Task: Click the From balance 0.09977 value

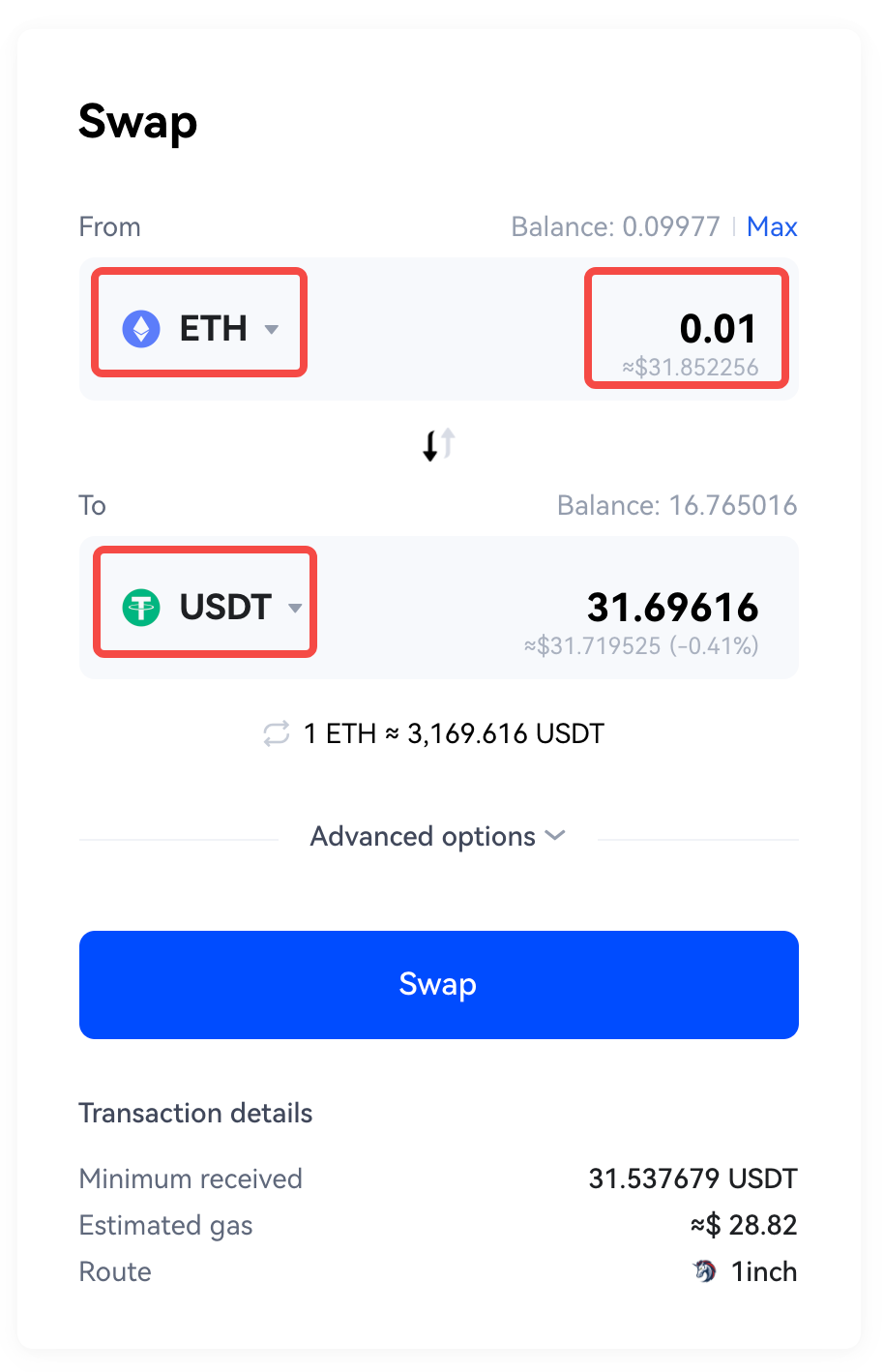Action: [671, 226]
